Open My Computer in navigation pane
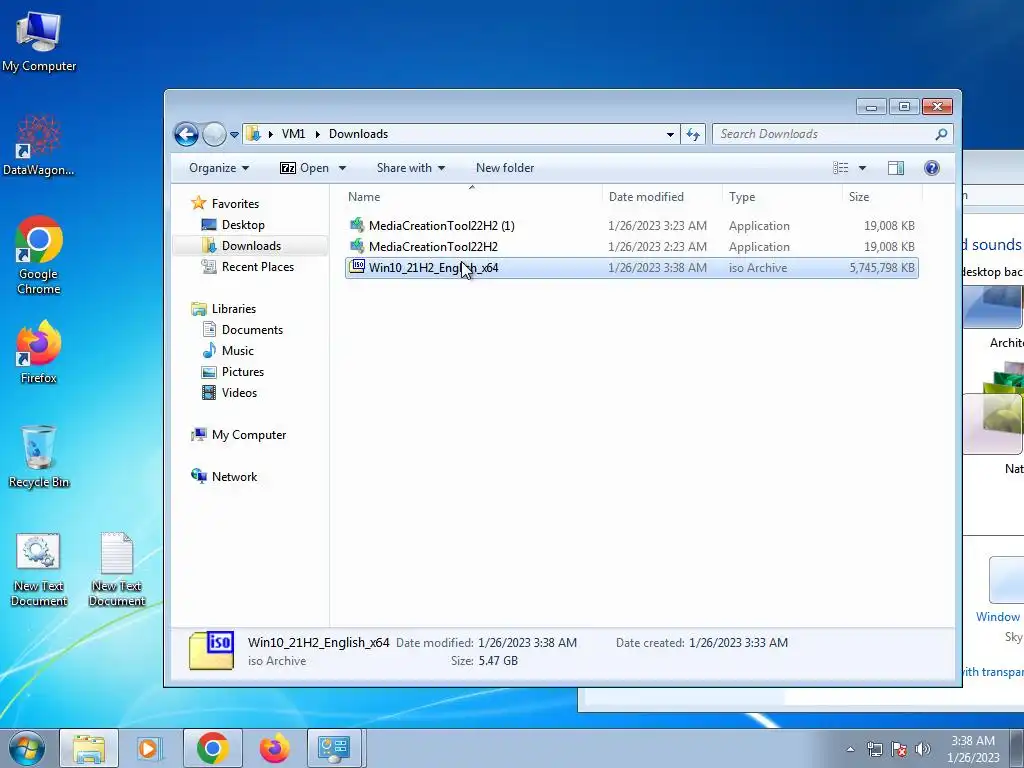The image size is (1024, 768). click(x=248, y=435)
